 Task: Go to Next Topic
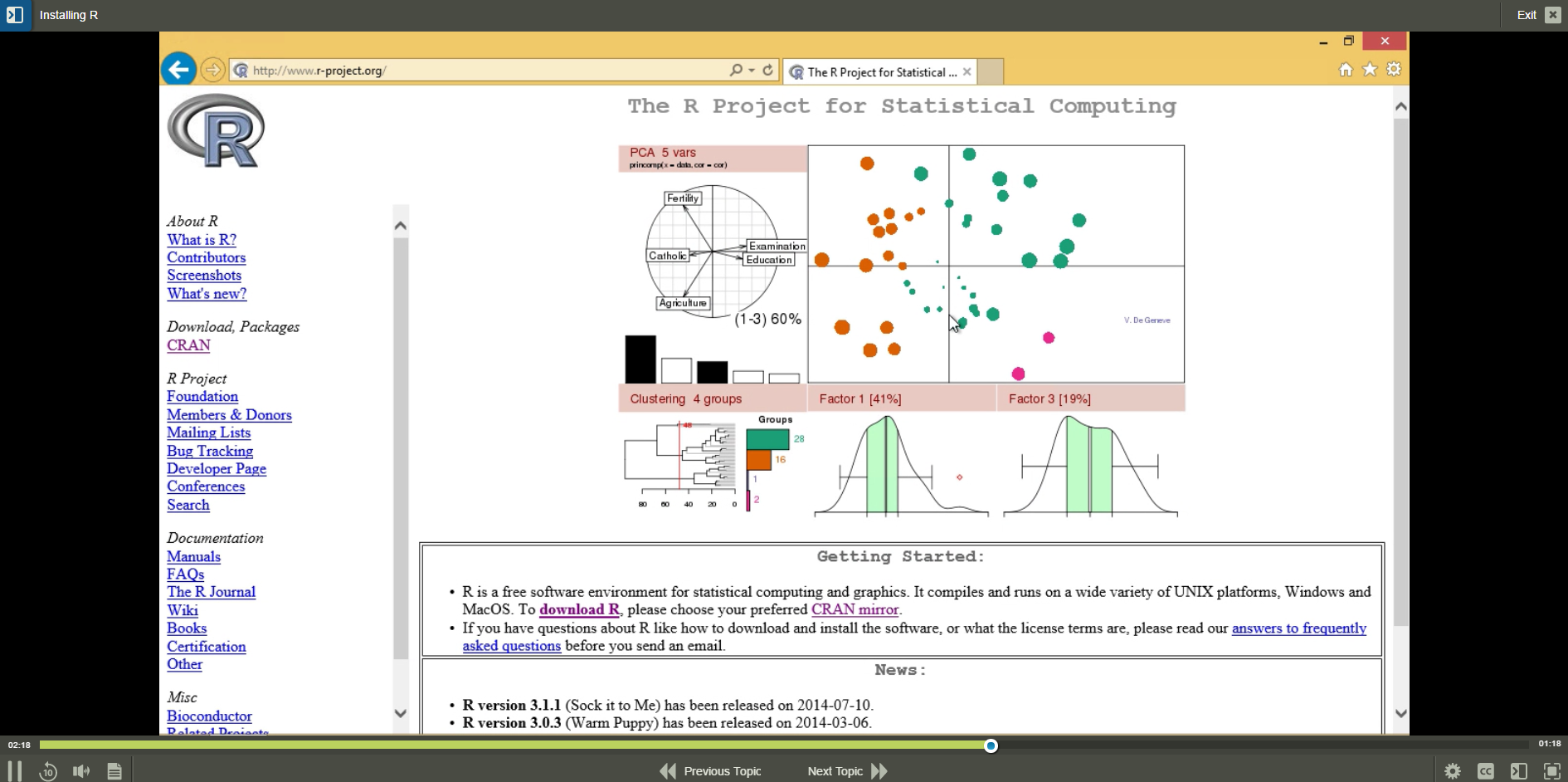click(846, 771)
